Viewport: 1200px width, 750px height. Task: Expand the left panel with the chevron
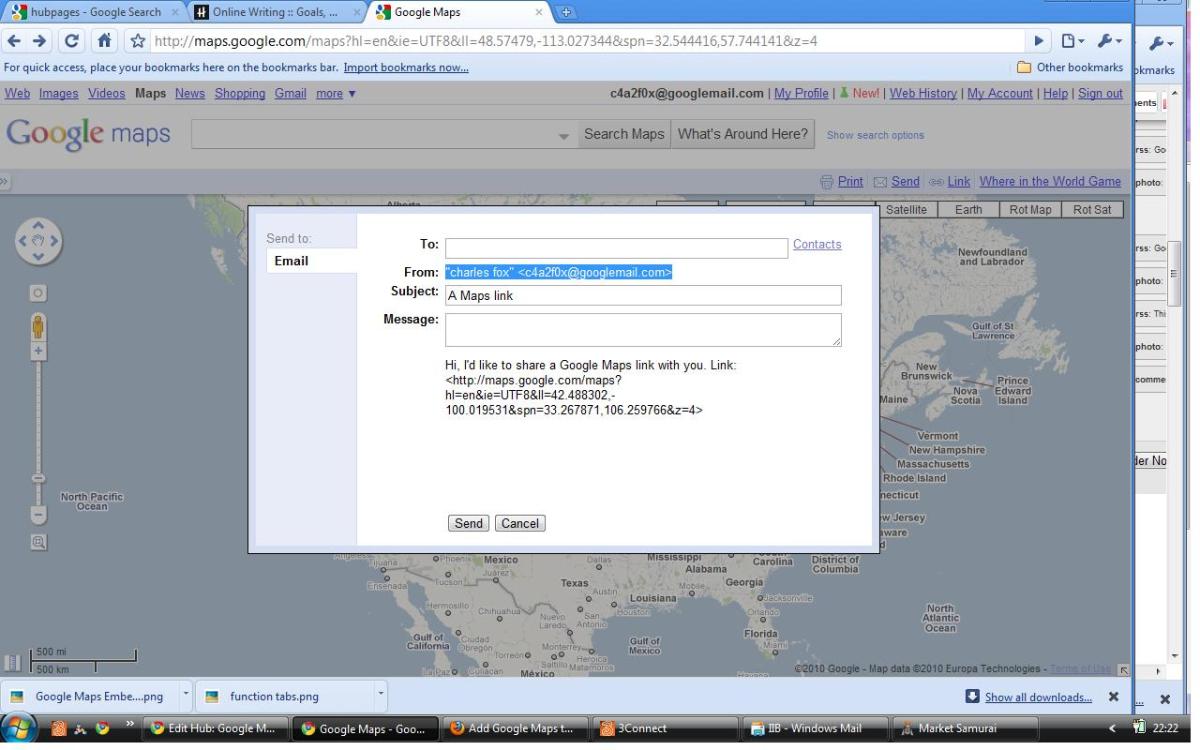(x=4, y=182)
